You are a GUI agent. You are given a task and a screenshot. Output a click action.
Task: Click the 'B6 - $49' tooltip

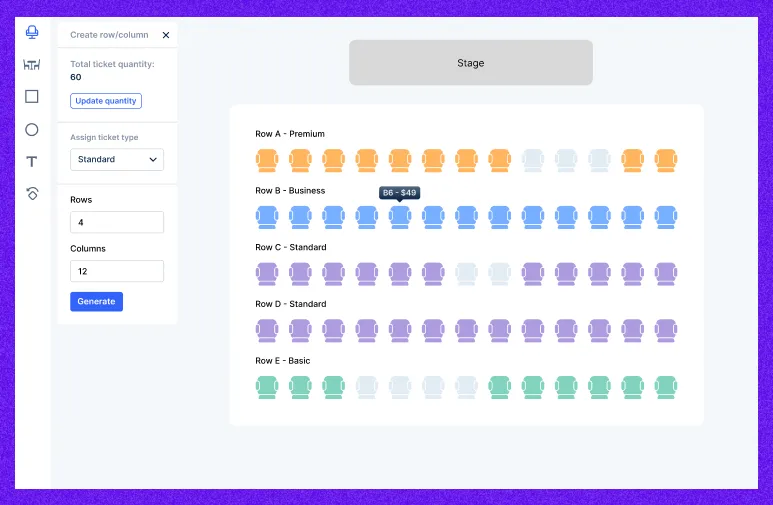pyautogui.click(x=400, y=193)
